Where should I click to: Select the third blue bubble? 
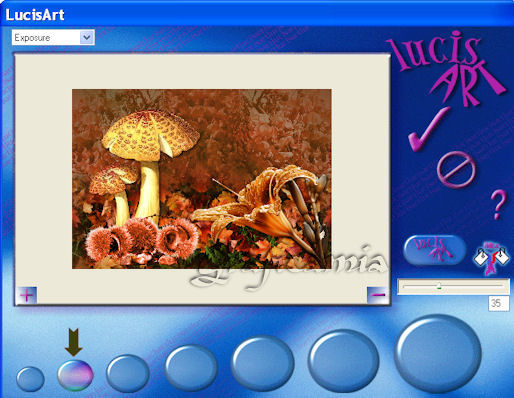(128, 373)
